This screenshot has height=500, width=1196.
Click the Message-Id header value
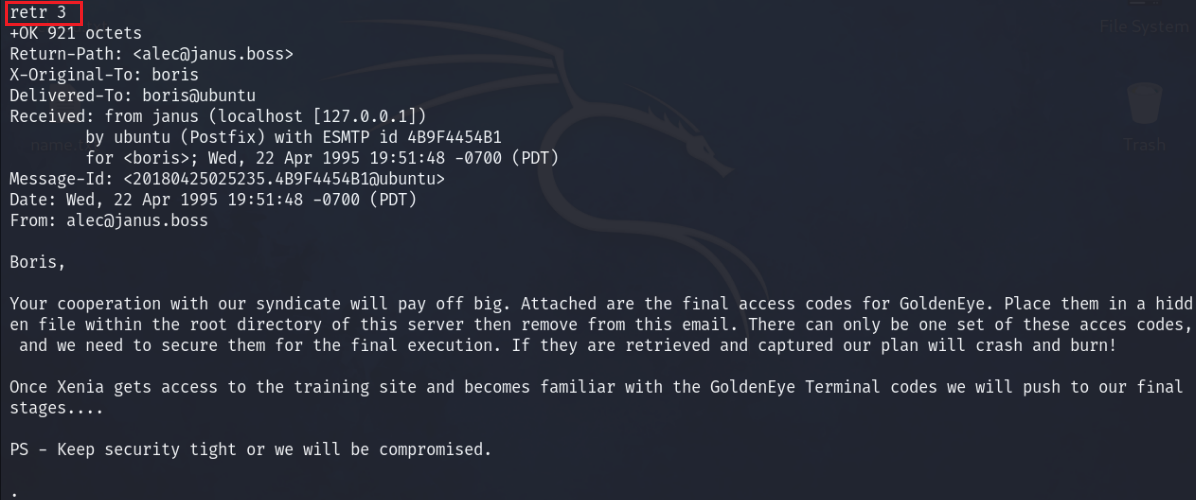[x=284, y=179]
